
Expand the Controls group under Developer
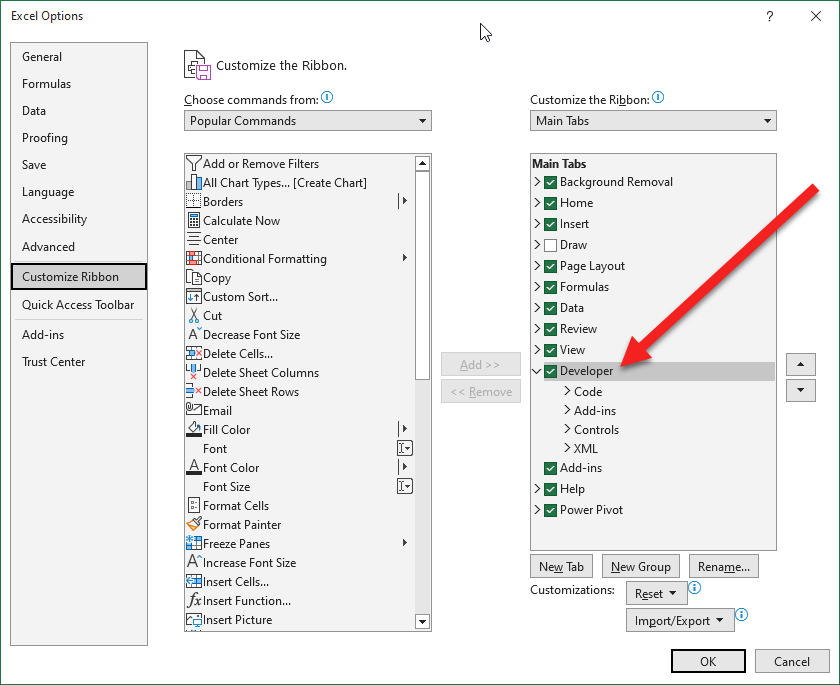coord(567,430)
